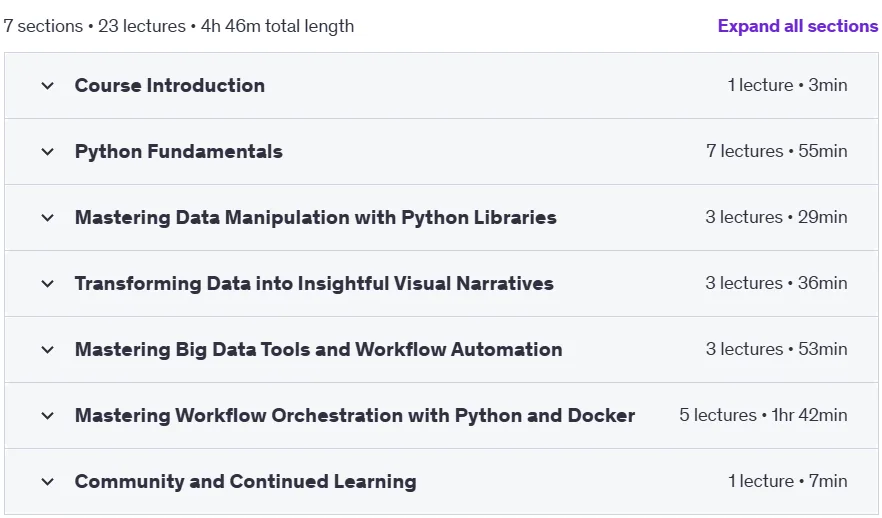The image size is (882, 518).
Task: Open Community and Continued Learning heading
Action: 246,481
